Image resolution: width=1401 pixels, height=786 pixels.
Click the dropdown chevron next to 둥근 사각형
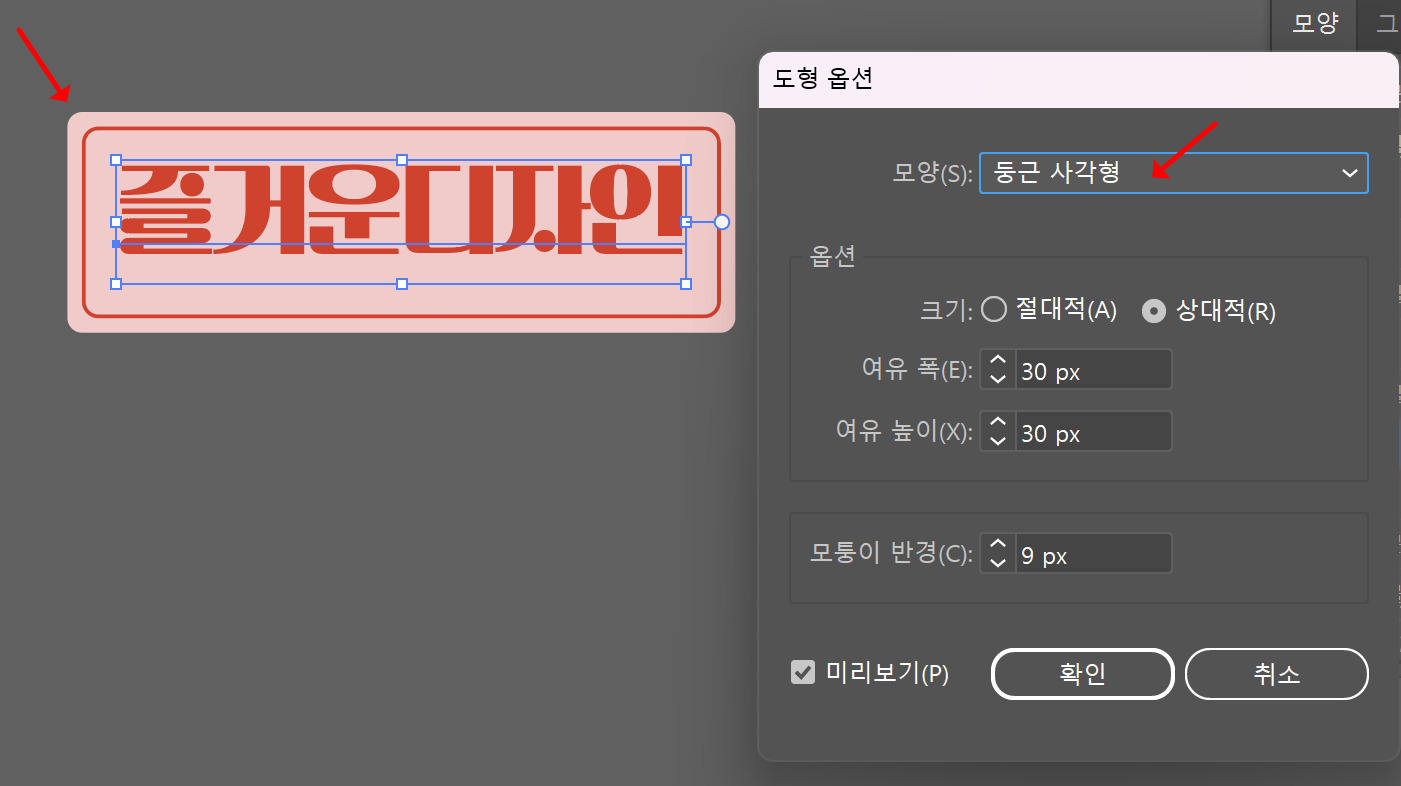[1352, 173]
